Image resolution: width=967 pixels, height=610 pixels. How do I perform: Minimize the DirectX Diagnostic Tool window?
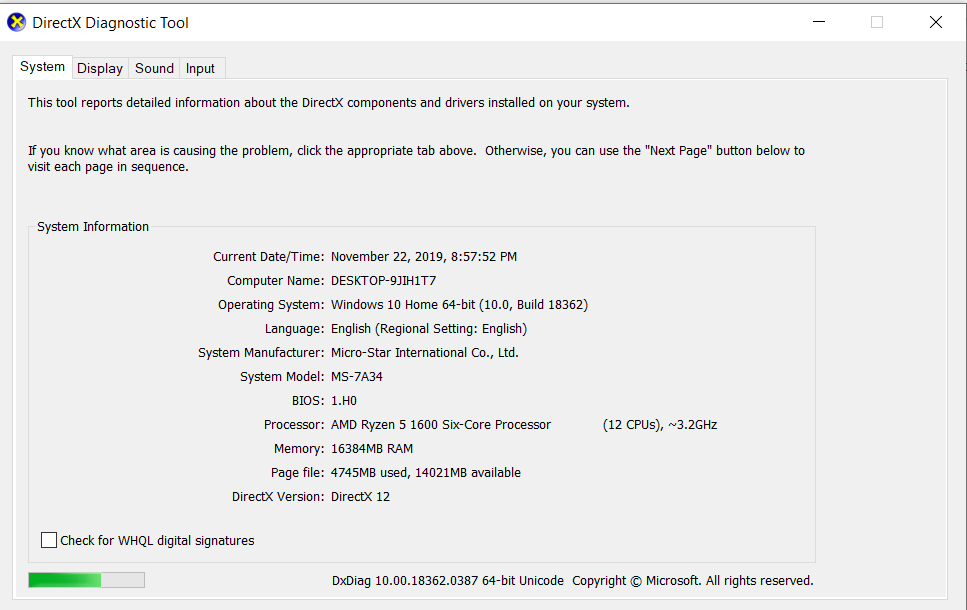(819, 22)
